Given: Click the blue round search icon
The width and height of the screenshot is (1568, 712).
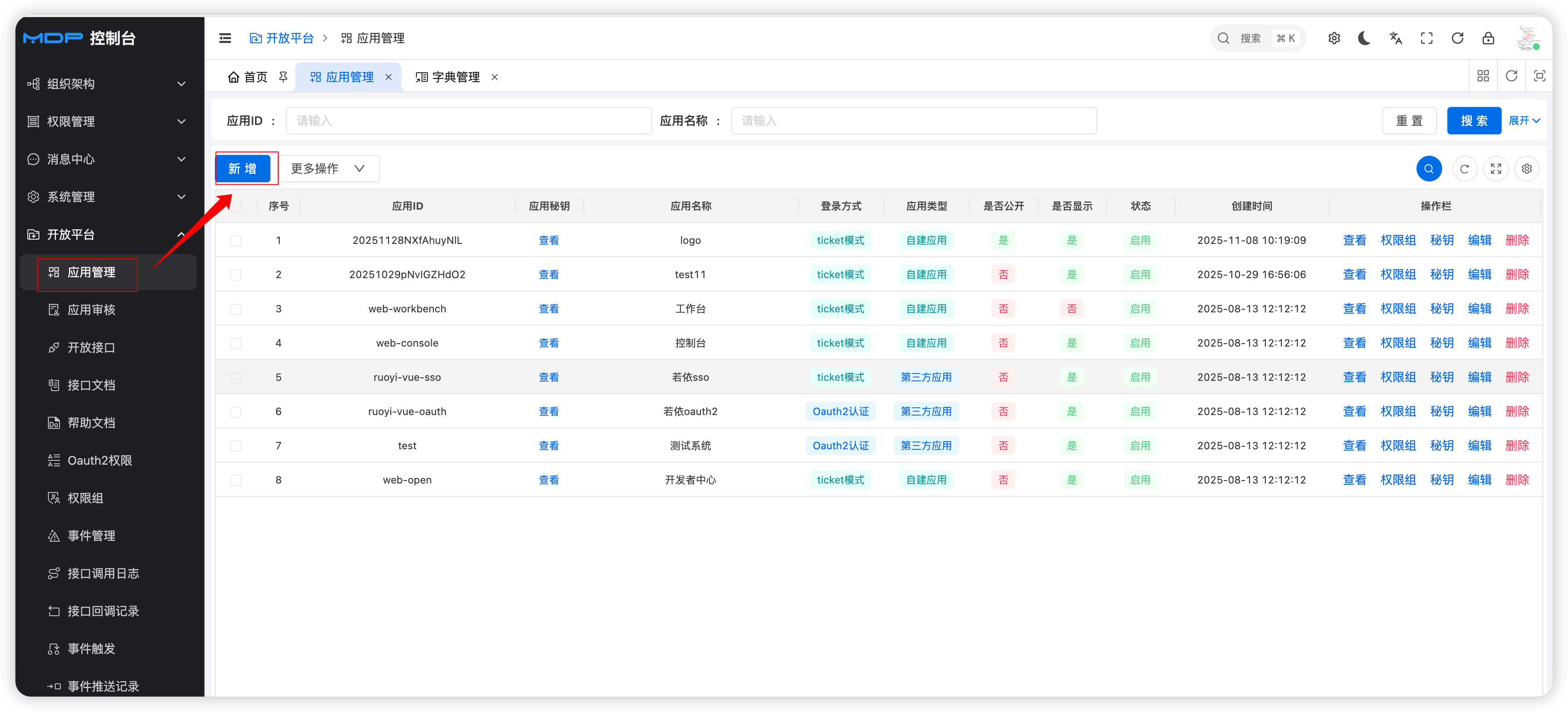Looking at the screenshot, I should (1428, 169).
